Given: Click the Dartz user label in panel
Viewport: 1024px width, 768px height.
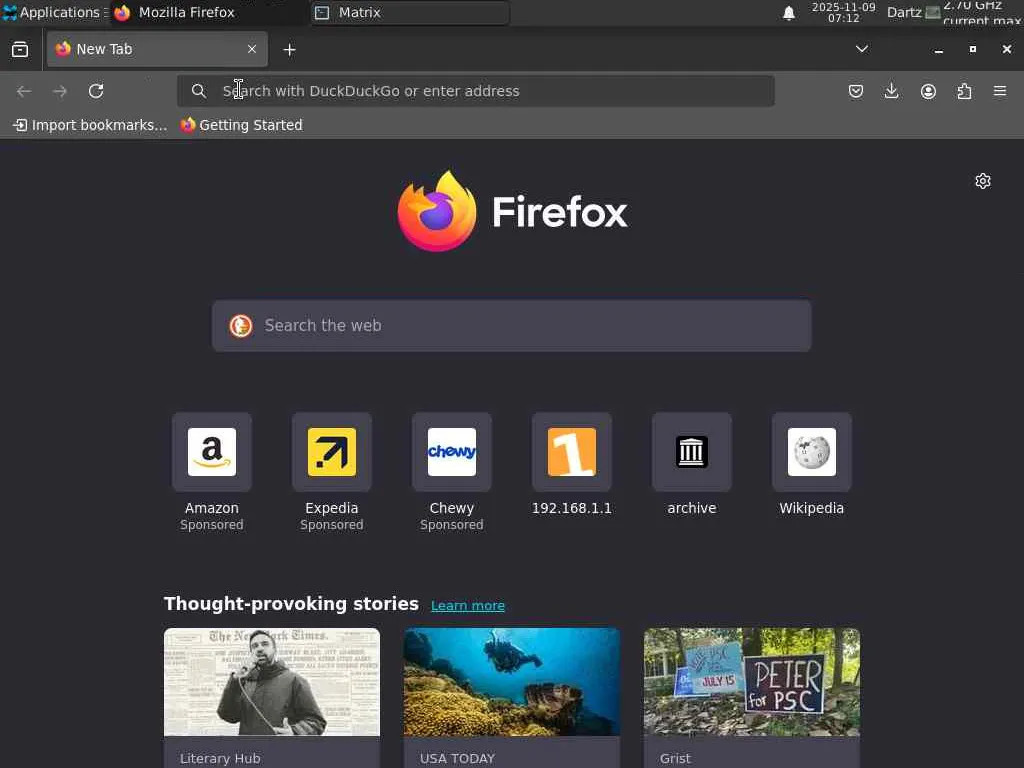Looking at the screenshot, I should pos(904,12).
